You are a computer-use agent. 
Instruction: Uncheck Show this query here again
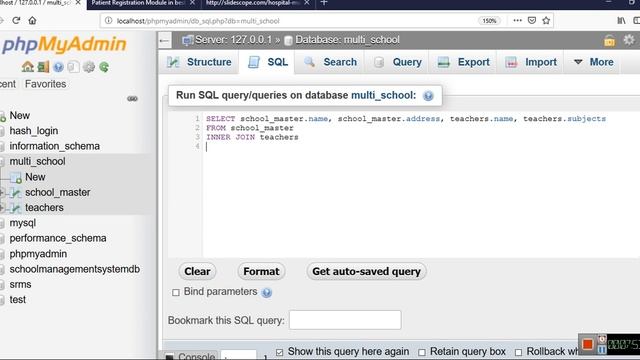coord(279,352)
